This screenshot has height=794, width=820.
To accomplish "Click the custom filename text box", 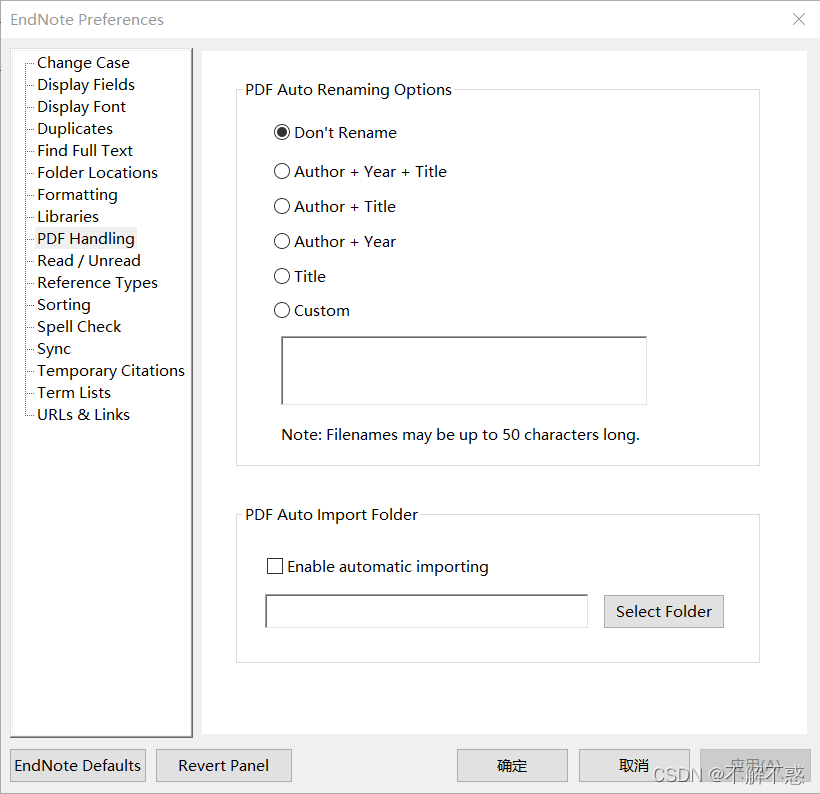I will click(464, 371).
